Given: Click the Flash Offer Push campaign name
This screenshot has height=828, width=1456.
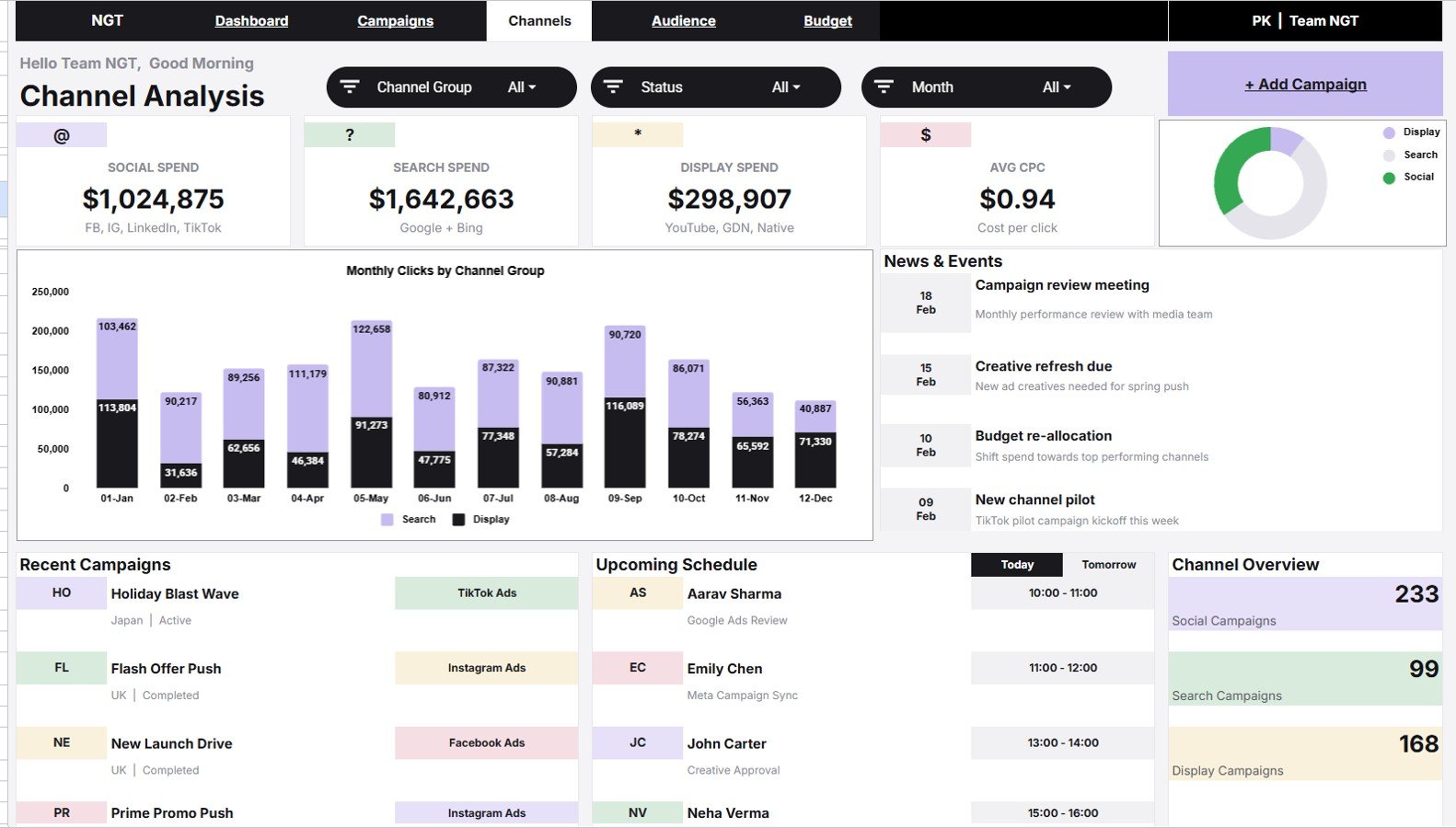Looking at the screenshot, I should click(166, 669).
